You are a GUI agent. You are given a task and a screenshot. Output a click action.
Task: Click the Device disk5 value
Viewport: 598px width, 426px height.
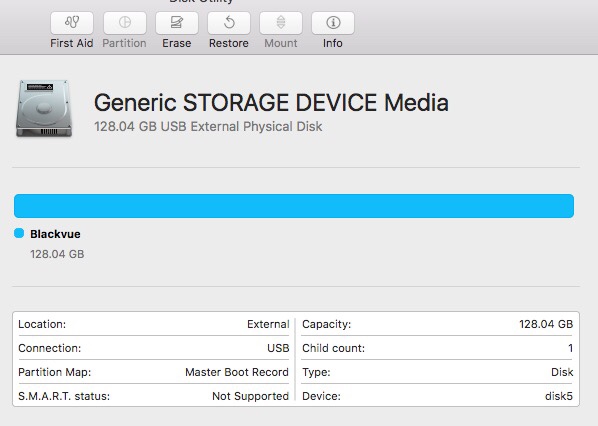coord(559,396)
